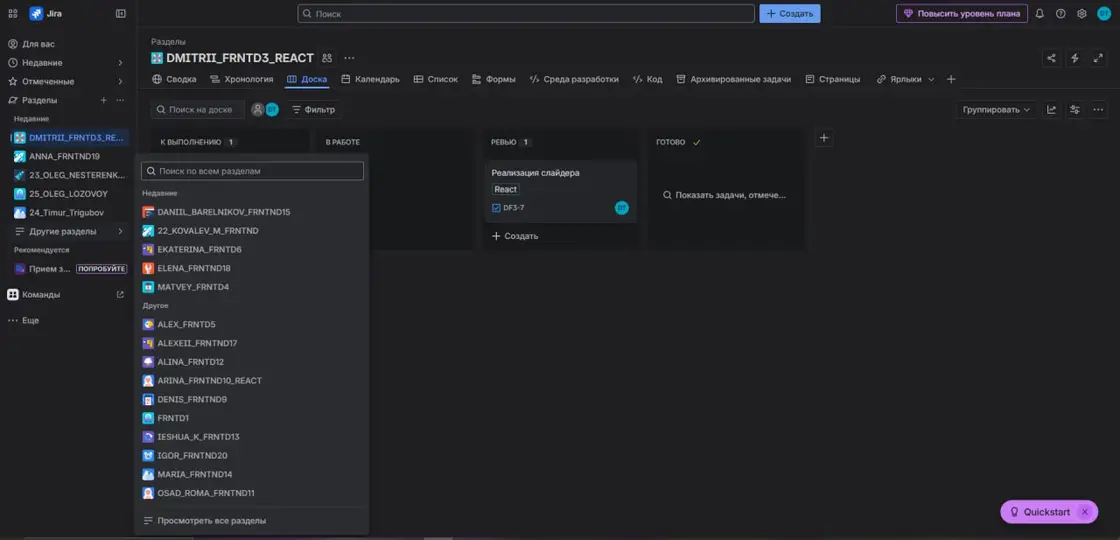
Task: Click the top Поиск search field
Action: click(526, 14)
